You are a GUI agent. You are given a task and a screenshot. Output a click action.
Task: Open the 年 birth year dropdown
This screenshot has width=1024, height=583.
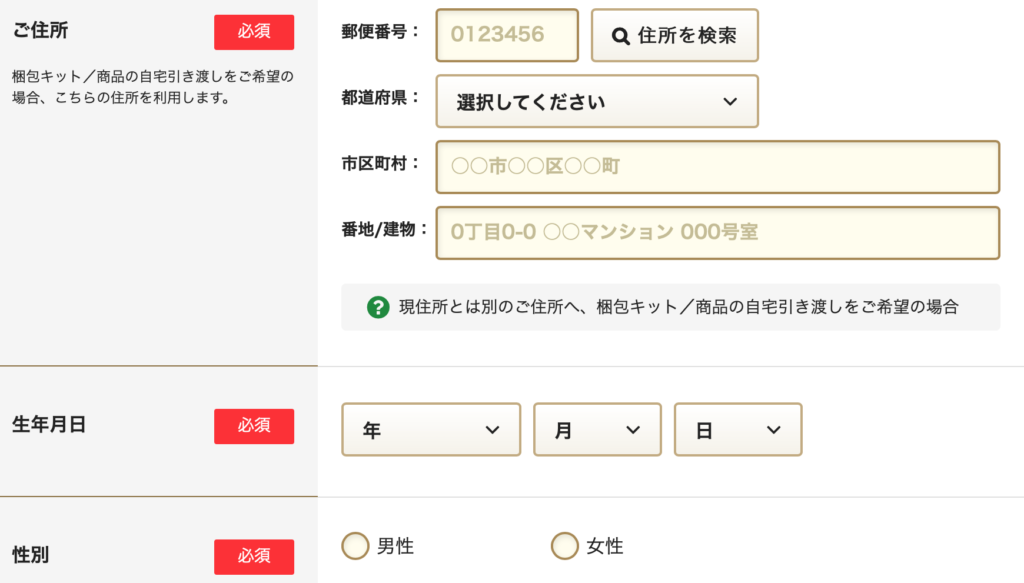click(431, 430)
